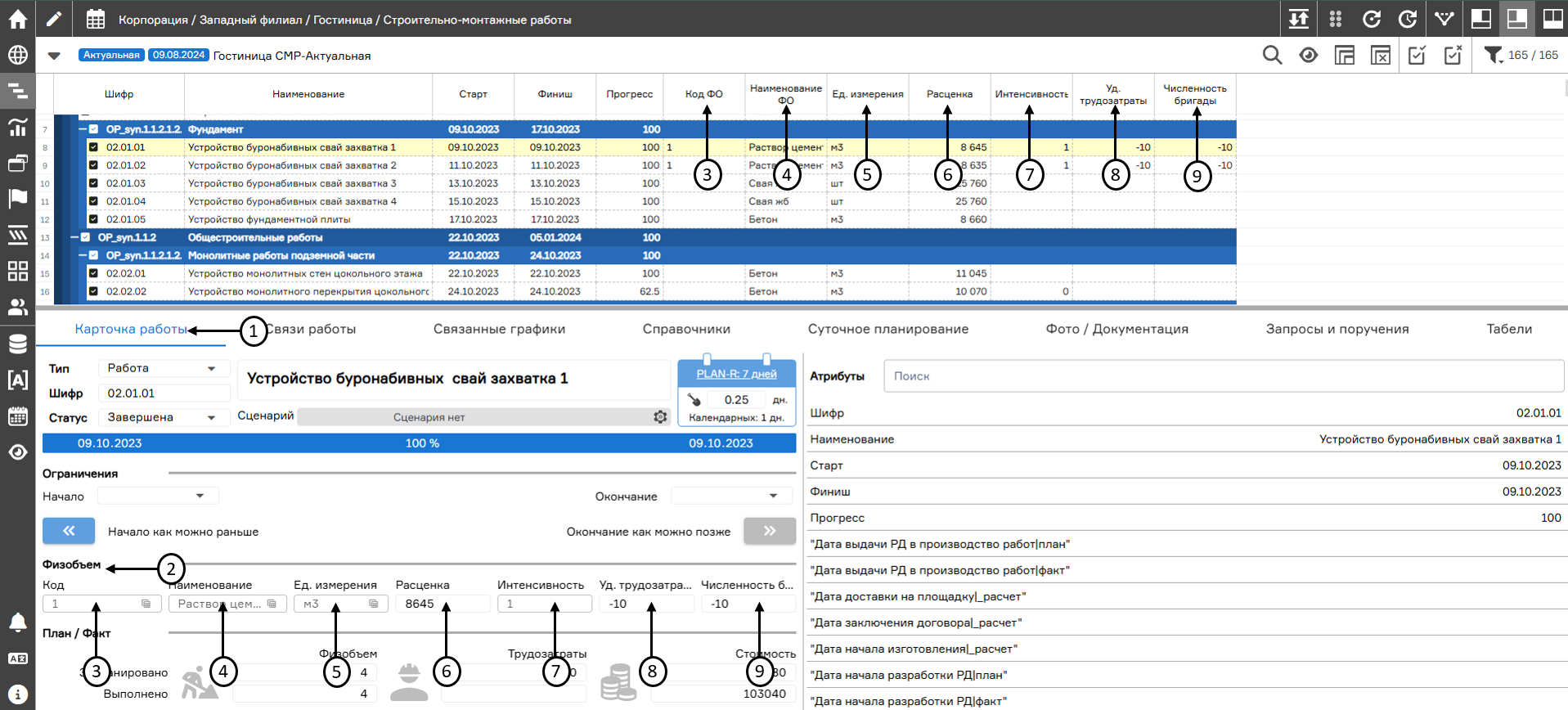The height and width of the screenshot is (710, 1568).
Task: Click the check-all checkbox icon in toolbar
Action: pos(1417,55)
